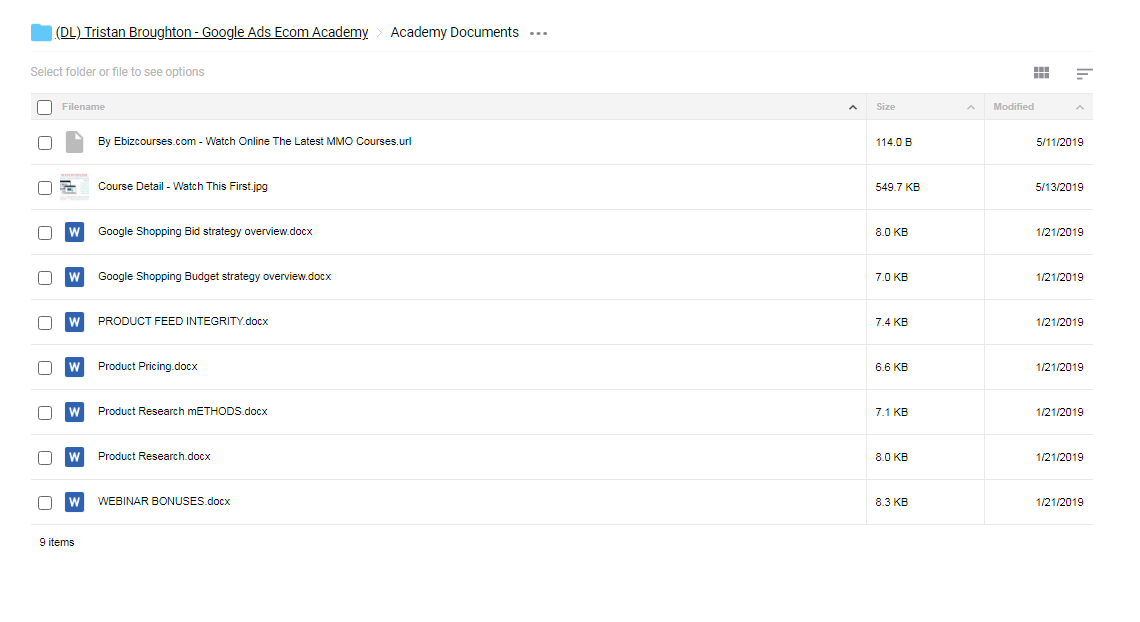Open By Ebizcourses.com Watch Online url file
The height and width of the screenshot is (622, 1140).
pyautogui.click(x=254, y=142)
